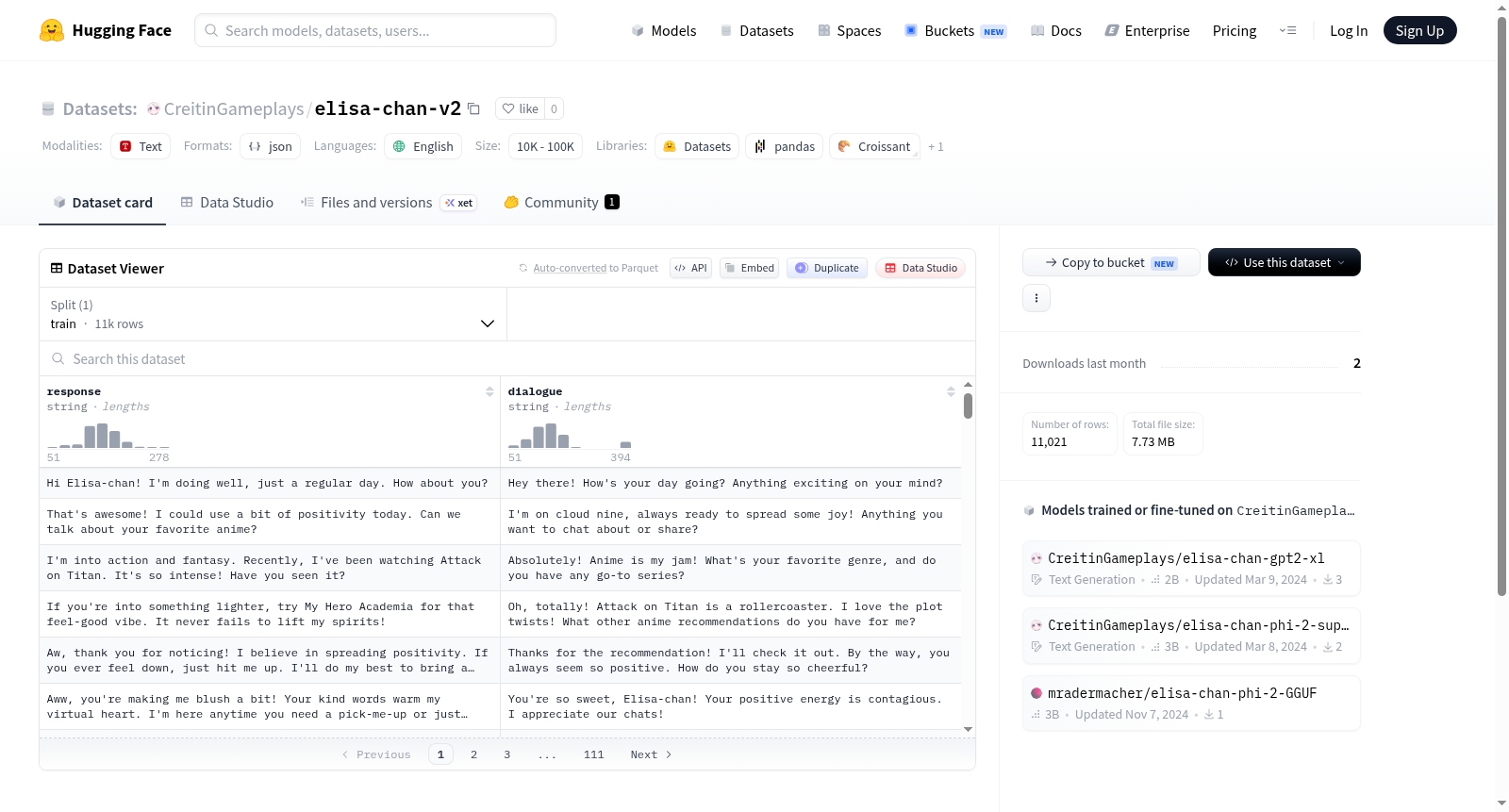This screenshot has height=812, width=1509.
Task: Click the Sign Up button
Action: (x=1419, y=30)
